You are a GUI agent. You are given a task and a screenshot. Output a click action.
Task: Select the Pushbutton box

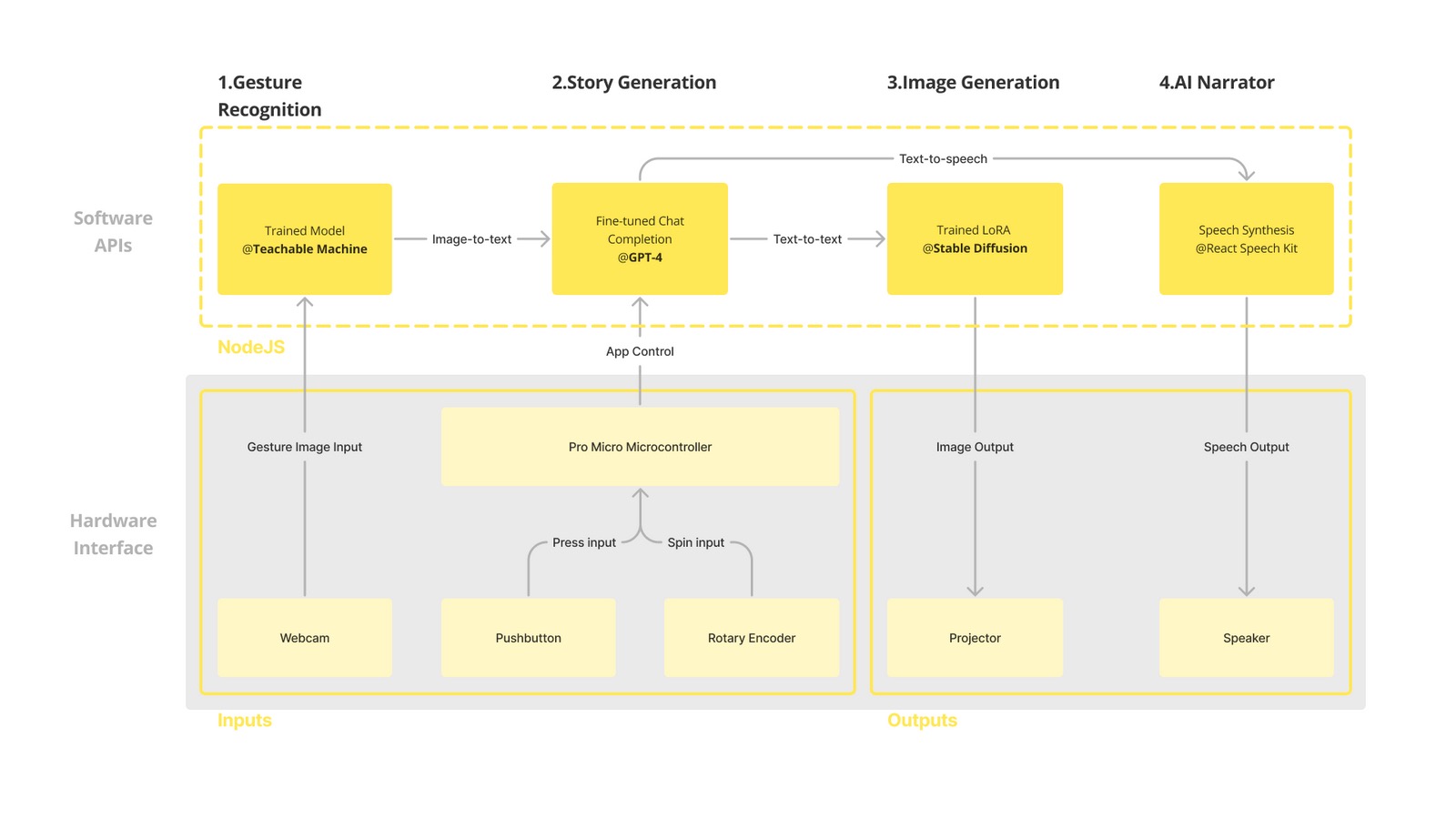click(529, 638)
